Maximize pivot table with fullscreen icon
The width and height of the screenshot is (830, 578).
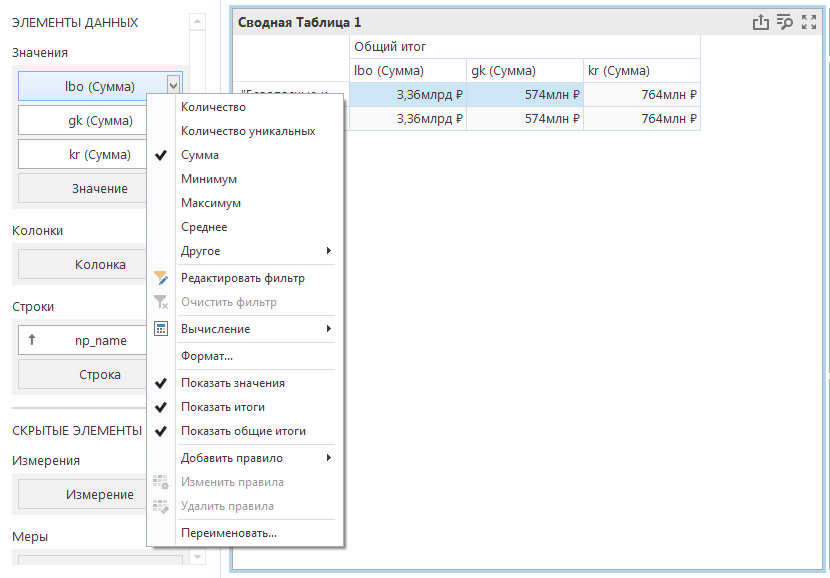[809, 22]
